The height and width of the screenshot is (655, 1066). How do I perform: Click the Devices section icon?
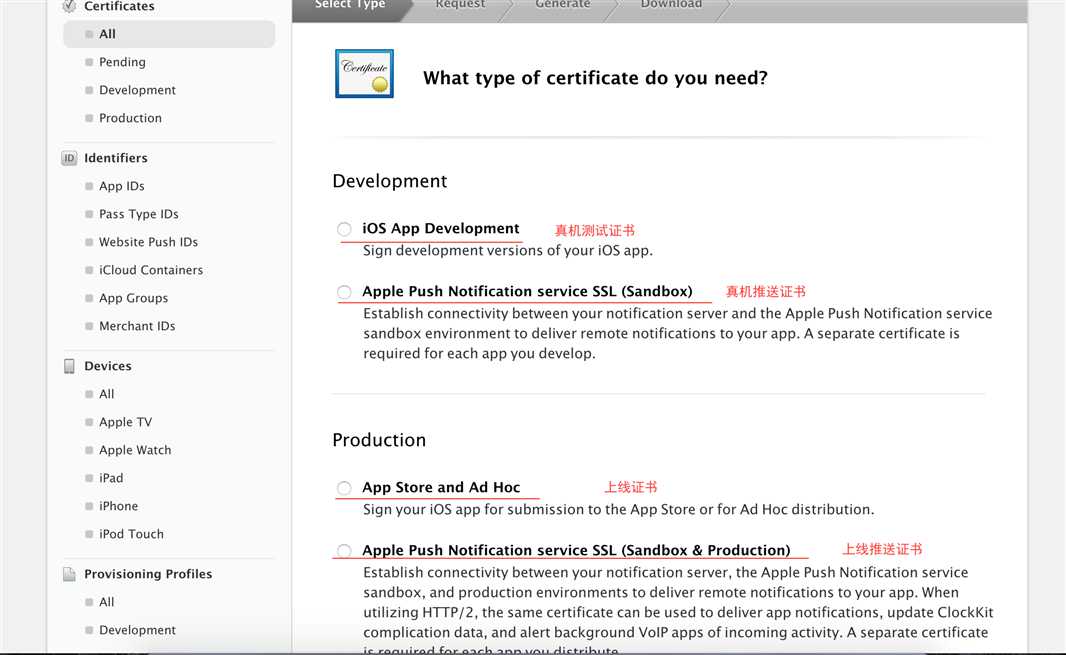pyautogui.click(x=69, y=366)
